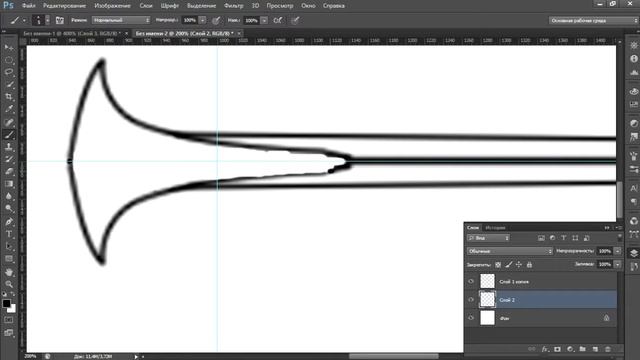Enable airbrush mode in options bar
This screenshot has width=640, height=360.
click(x=278, y=20)
